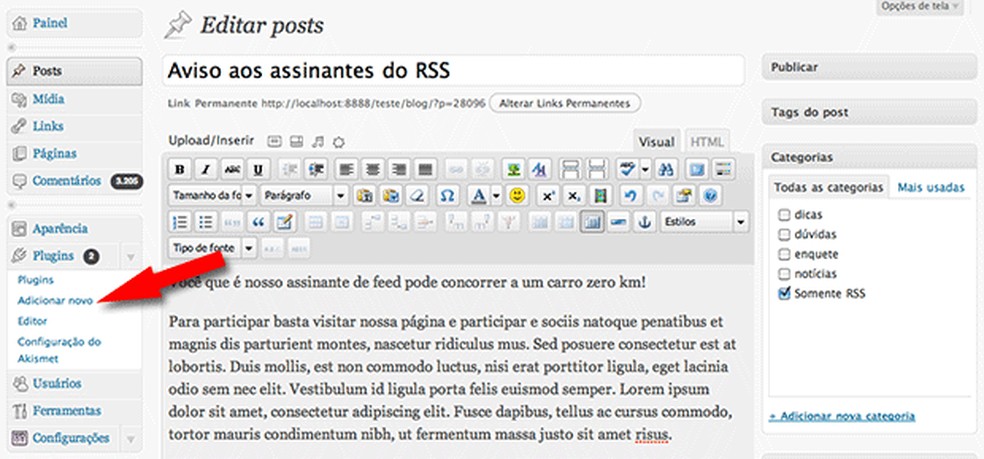984x459 pixels.
Task: Insert an anchor with anchor icon
Action: tap(644, 222)
